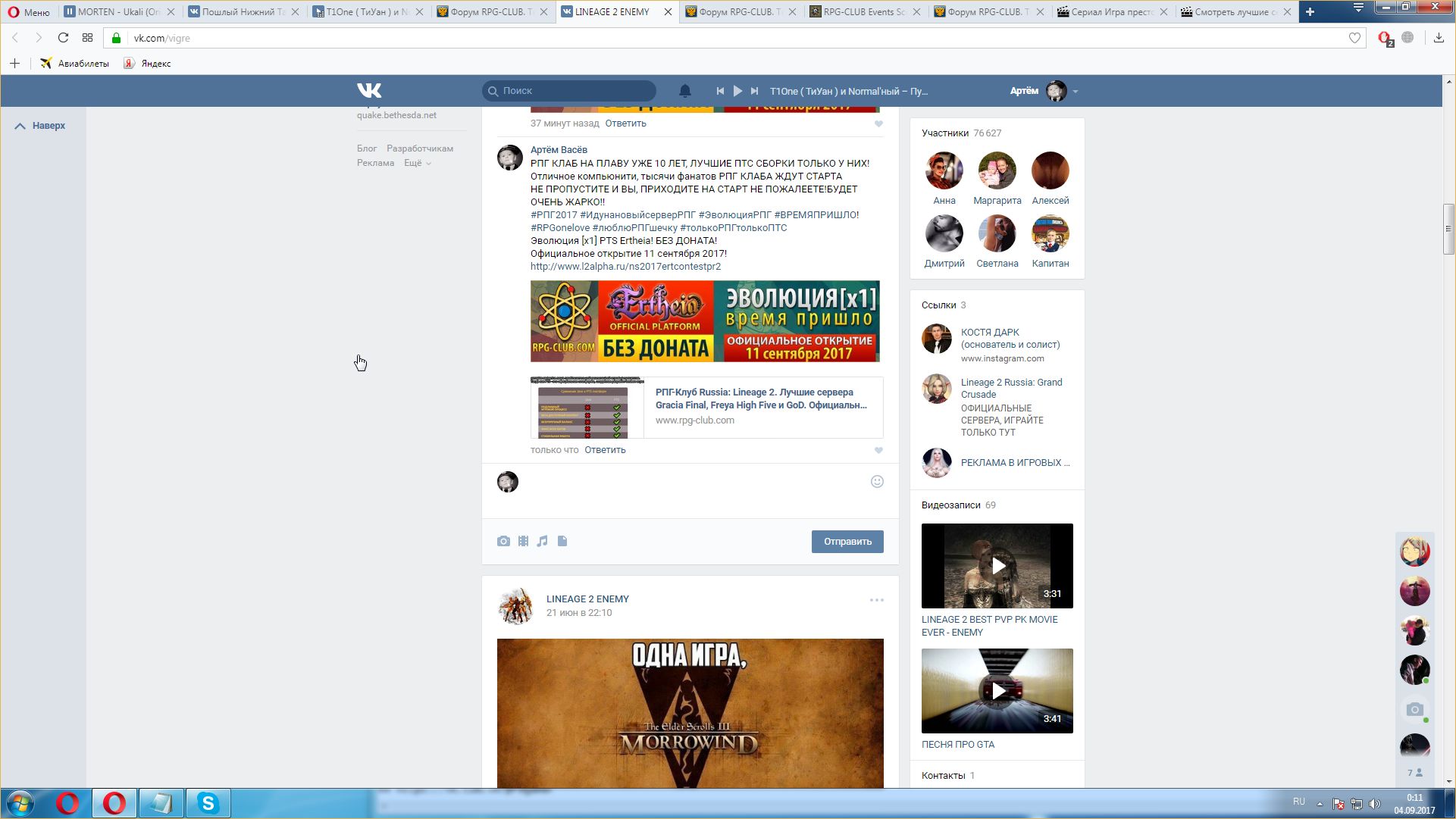Viewport: 1456px width, 819px height.
Task: Click the taskbar volume speaker icon
Action: [x=1374, y=804]
